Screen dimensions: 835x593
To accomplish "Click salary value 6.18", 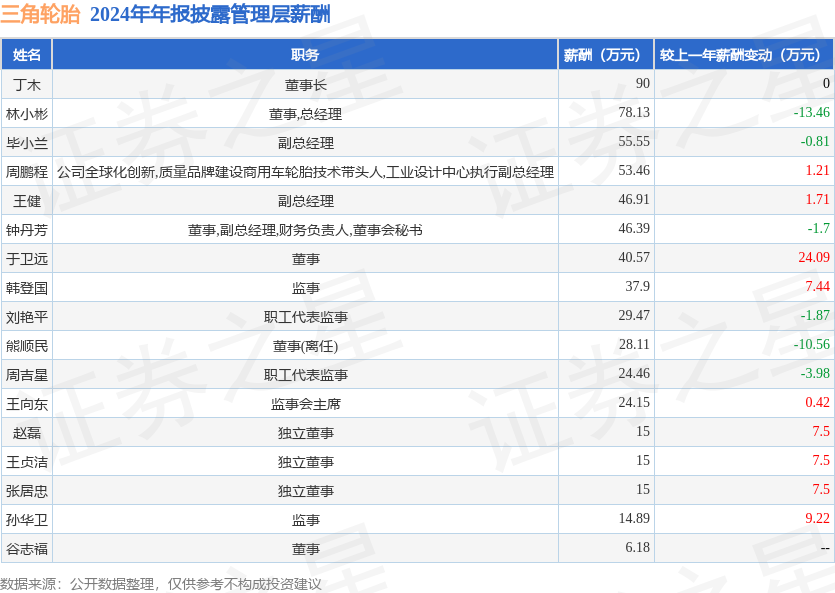I will click(x=637, y=547).
